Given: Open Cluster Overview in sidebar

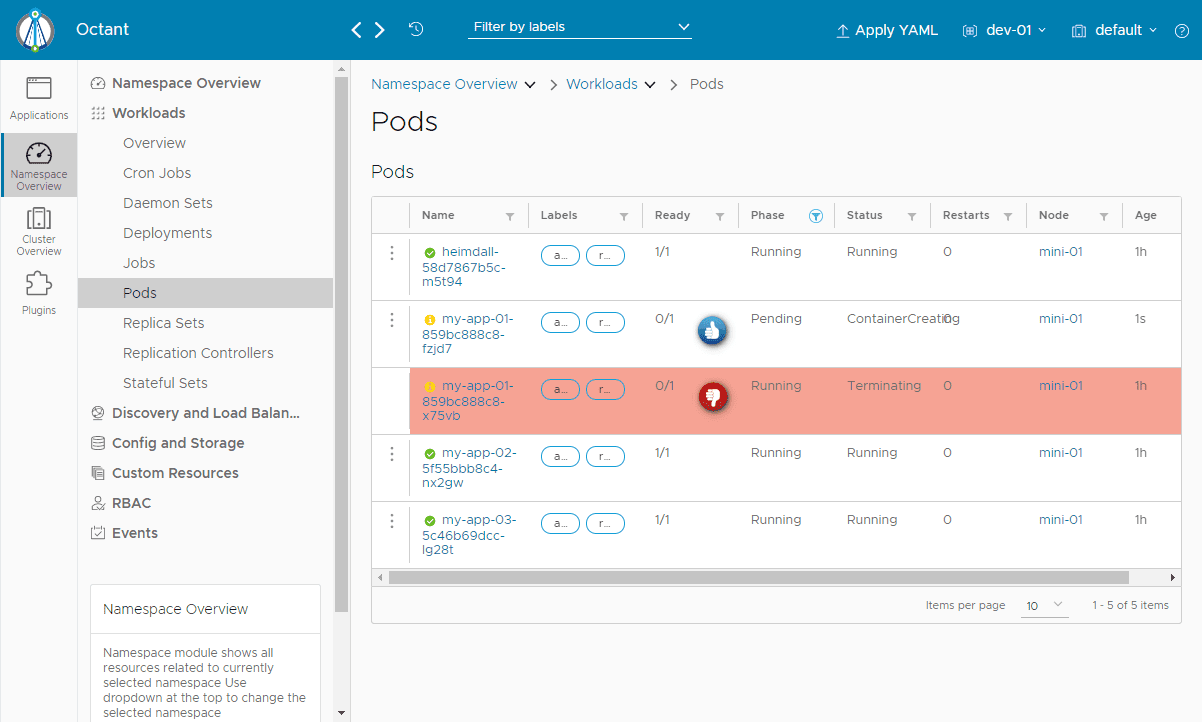Looking at the screenshot, I should [x=39, y=231].
